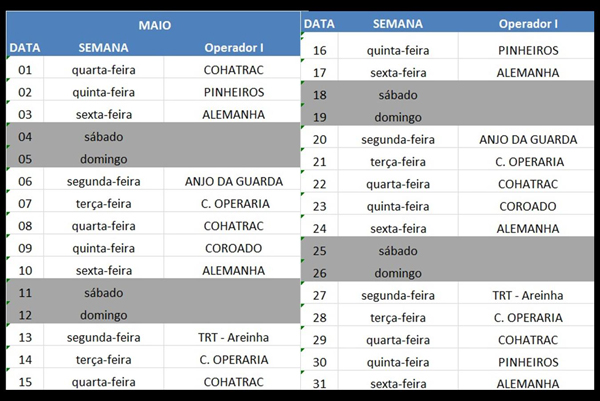600x401 pixels.
Task: Click the ANJO DA GUARDA cell, day 06
Action: [232, 181]
